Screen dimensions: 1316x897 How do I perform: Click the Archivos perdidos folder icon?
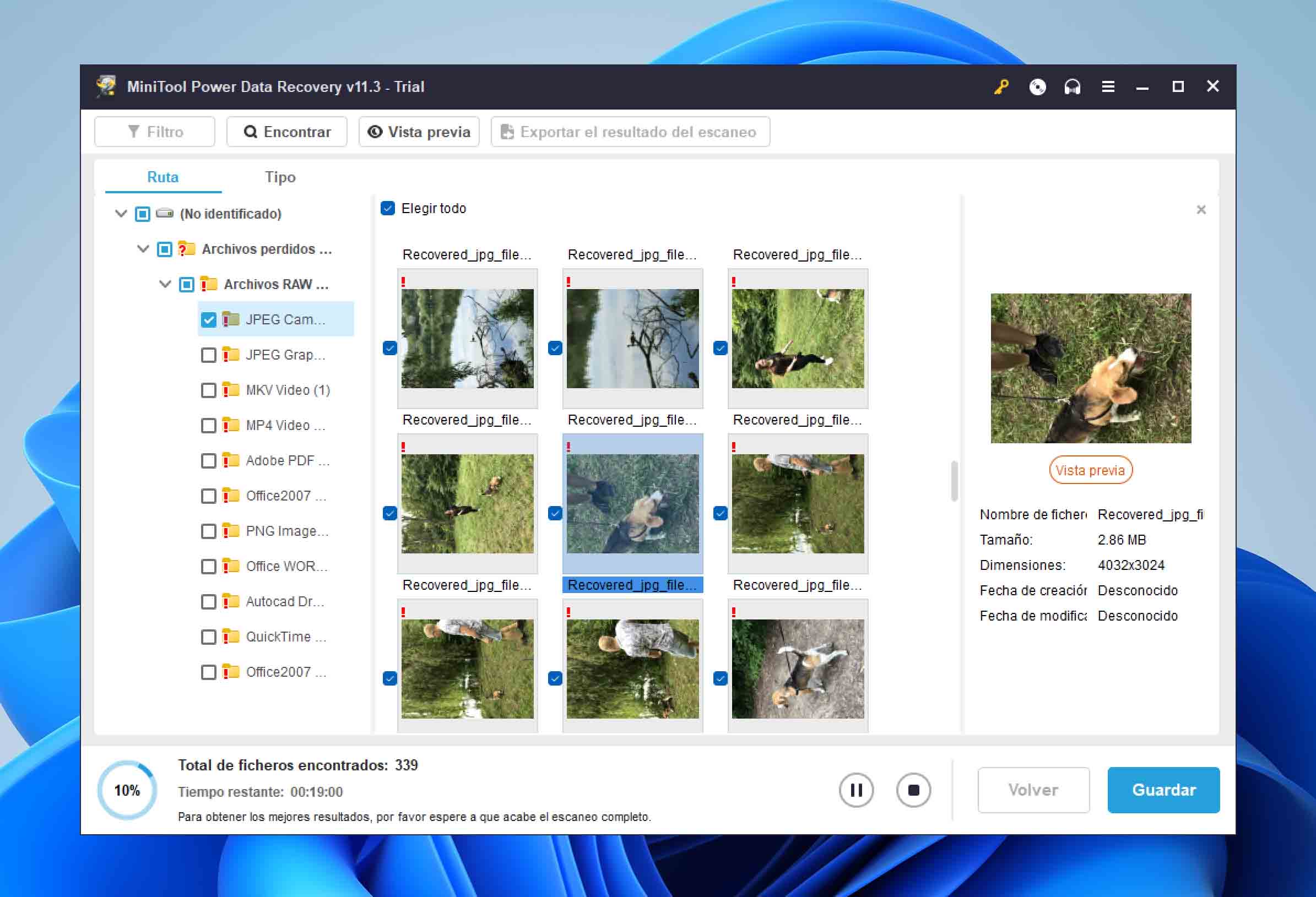click(x=186, y=249)
